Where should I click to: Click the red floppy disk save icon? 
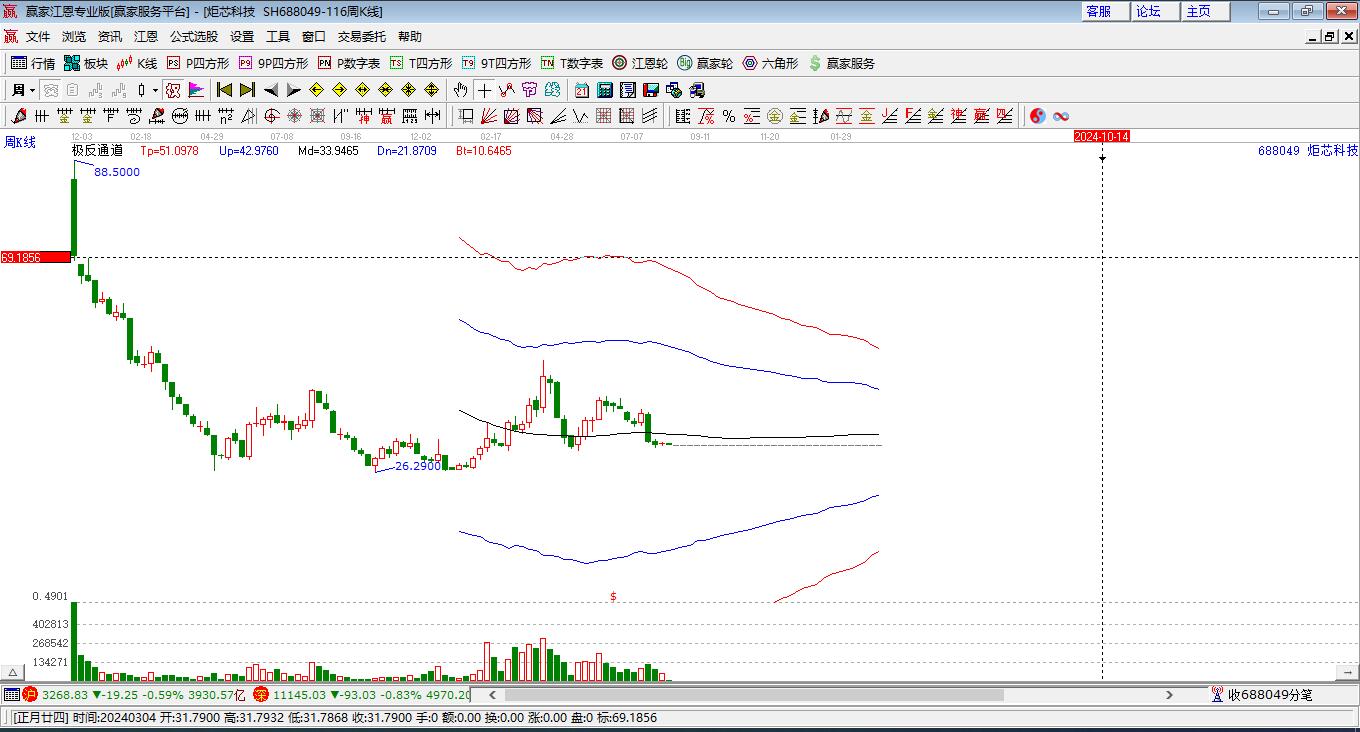pyautogui.click(x=650, y=90)
